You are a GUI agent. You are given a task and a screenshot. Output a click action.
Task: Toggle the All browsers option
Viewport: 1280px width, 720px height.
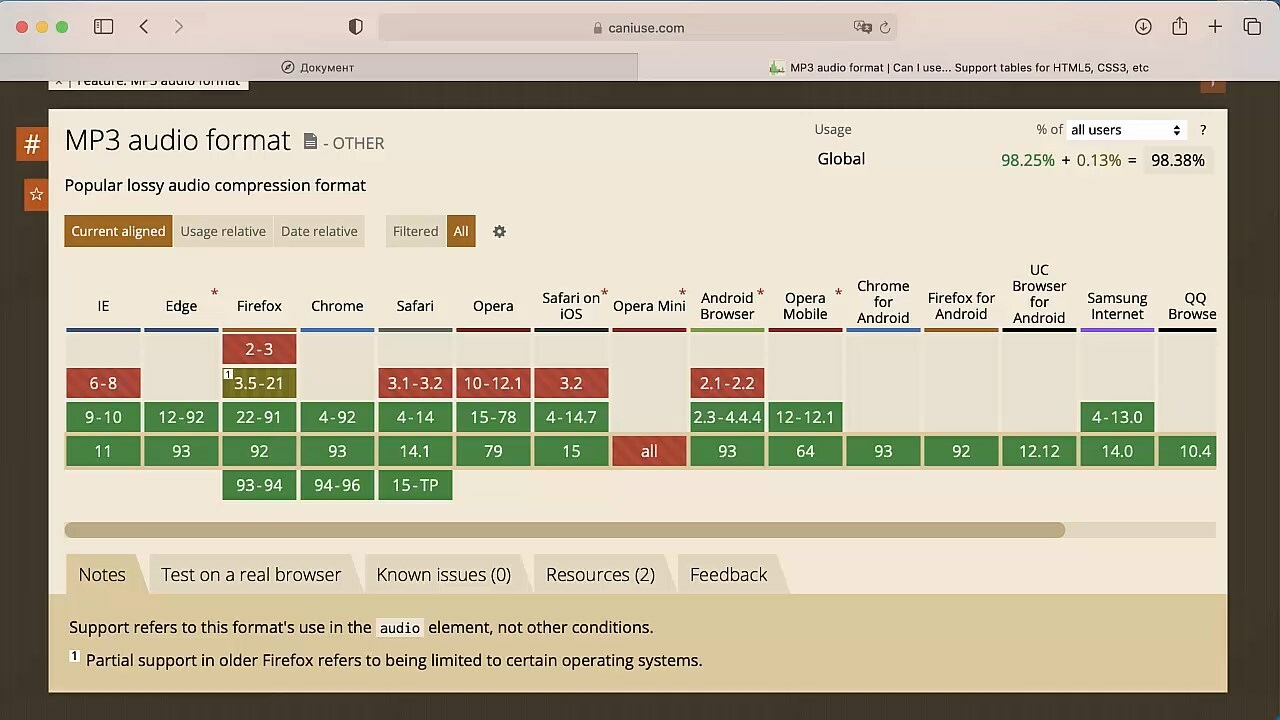point(461,231)
